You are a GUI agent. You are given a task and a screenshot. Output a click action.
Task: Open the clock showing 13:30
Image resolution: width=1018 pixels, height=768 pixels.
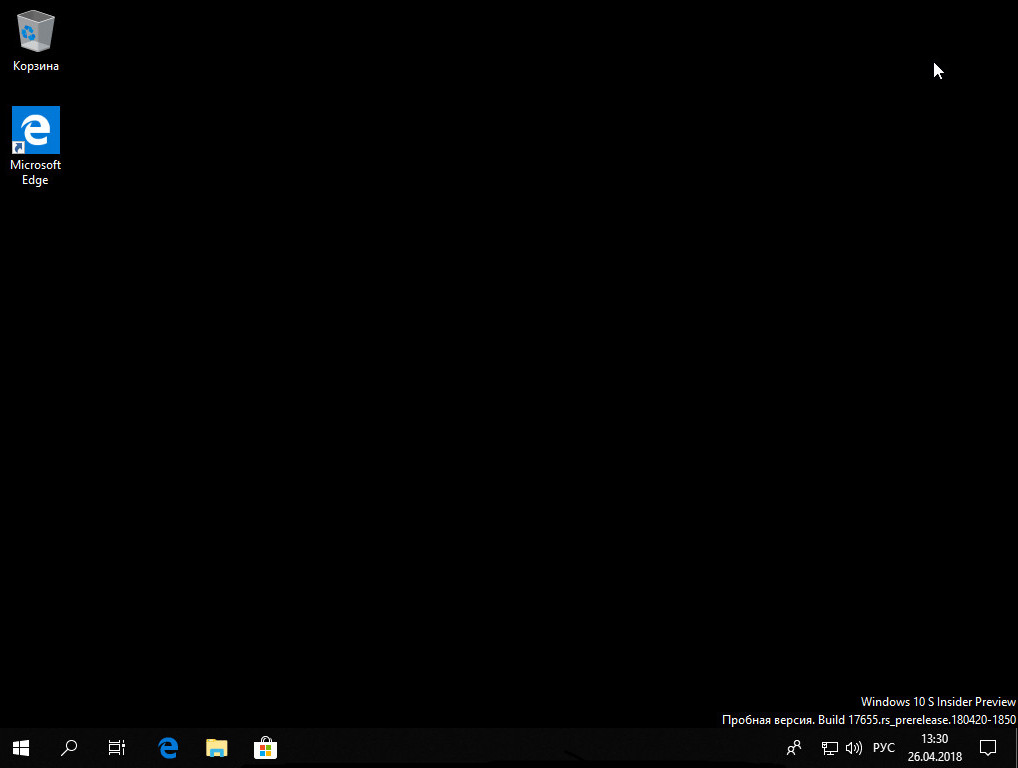tap(934, 748)
